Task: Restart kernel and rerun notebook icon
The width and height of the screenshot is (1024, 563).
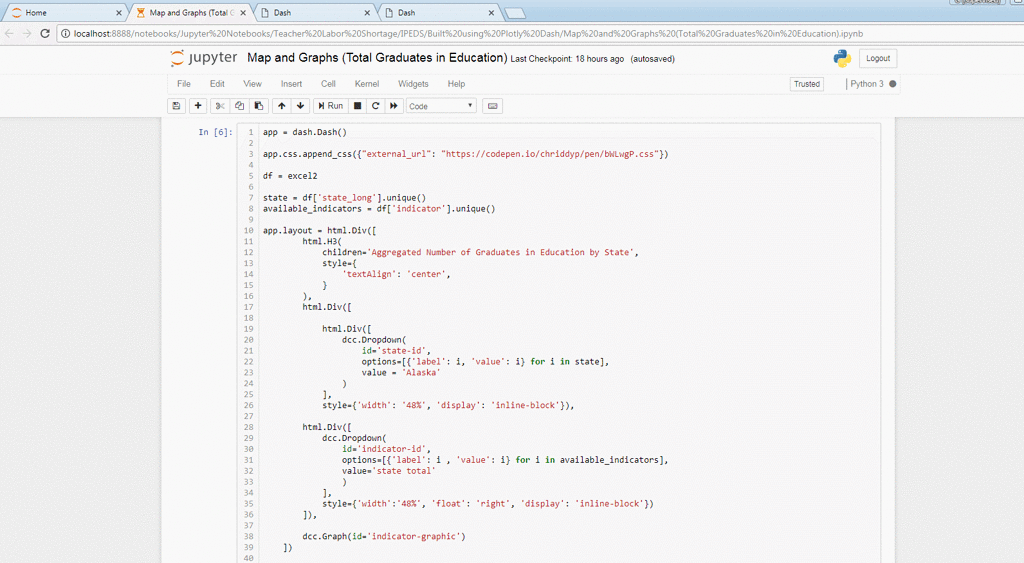Action: (x=394, y=106)
